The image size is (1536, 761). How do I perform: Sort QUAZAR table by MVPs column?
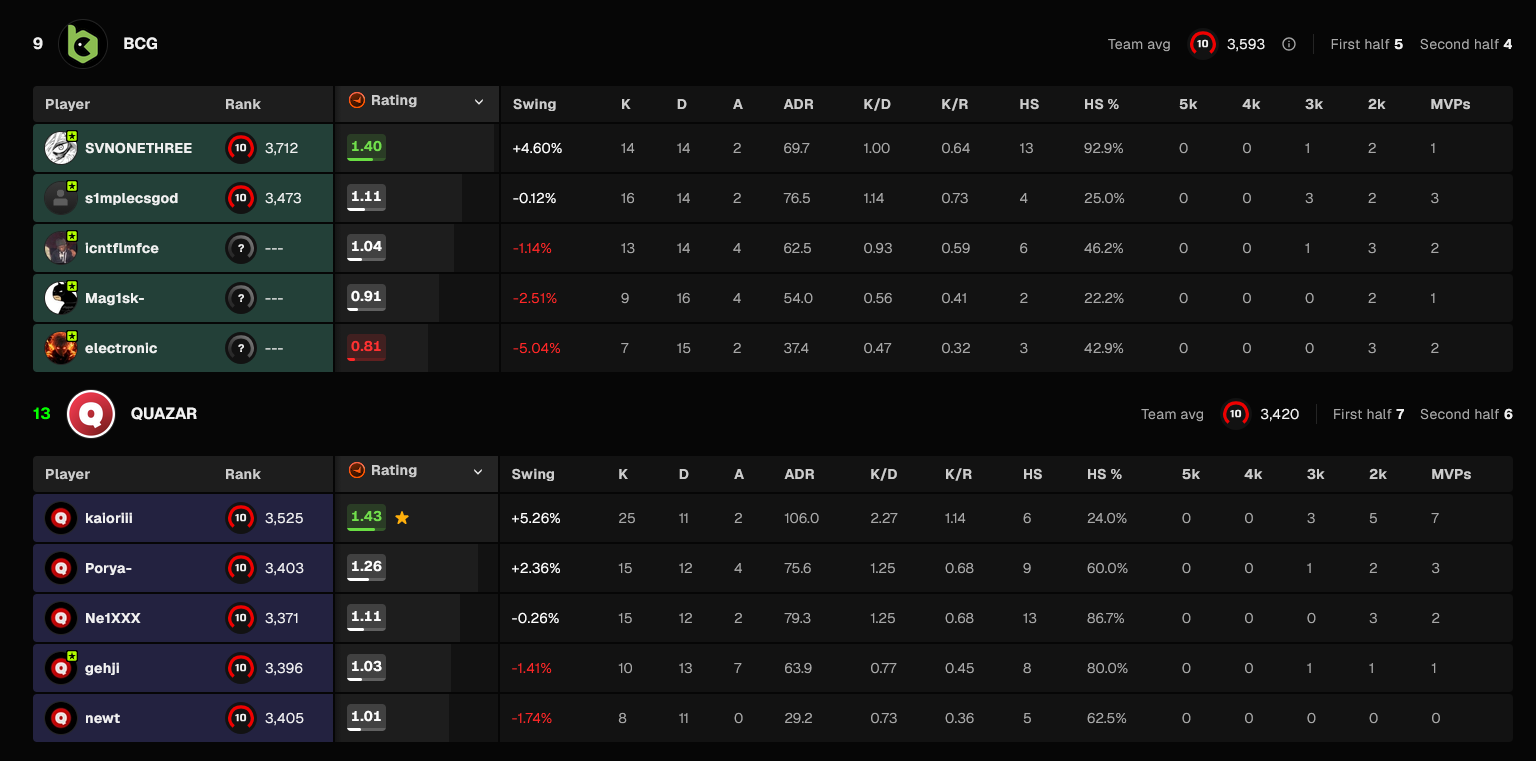pyautogui.click(x=1451, y=474)
